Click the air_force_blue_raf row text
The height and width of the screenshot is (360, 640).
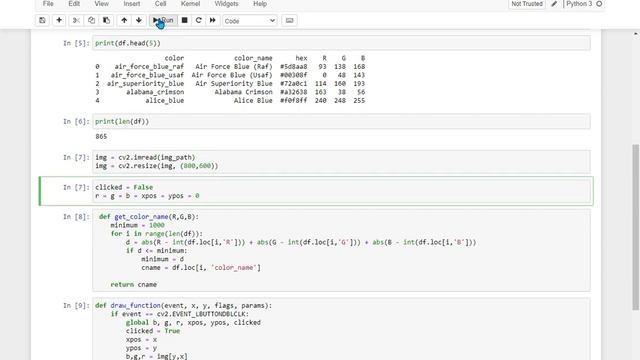click(149, 67)
